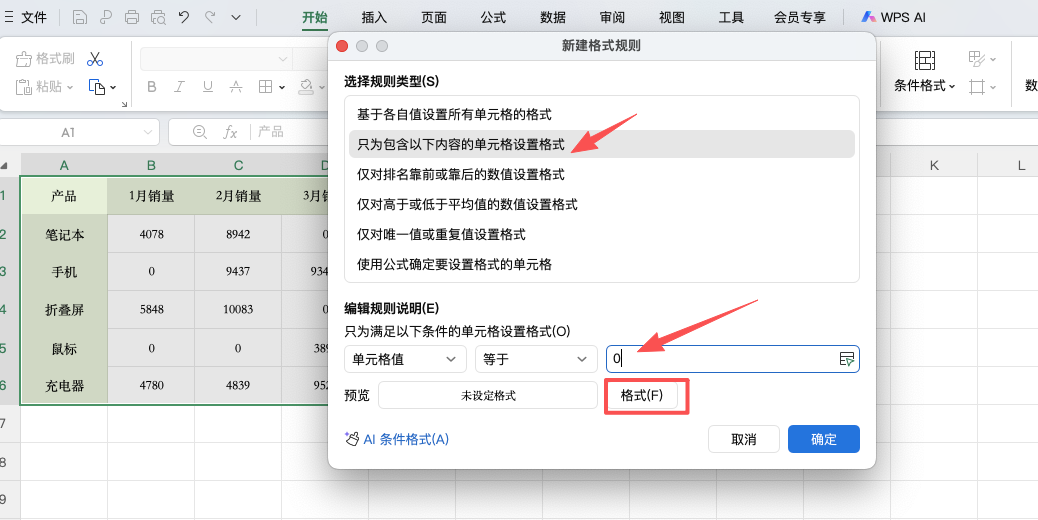Select column K header
The width and height of the screenshot is (1038, 520).
[x=934, y=165]
